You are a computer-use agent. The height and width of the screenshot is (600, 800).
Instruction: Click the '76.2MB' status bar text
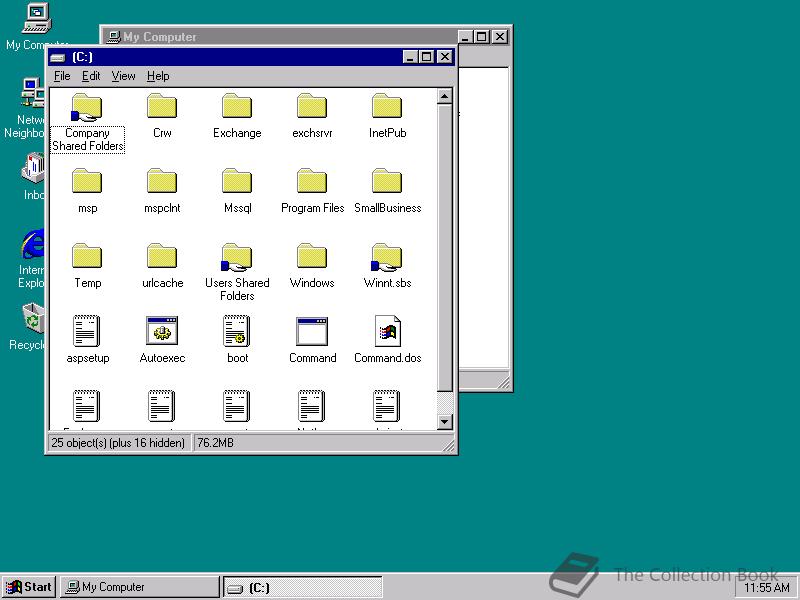tap(215, 443)
